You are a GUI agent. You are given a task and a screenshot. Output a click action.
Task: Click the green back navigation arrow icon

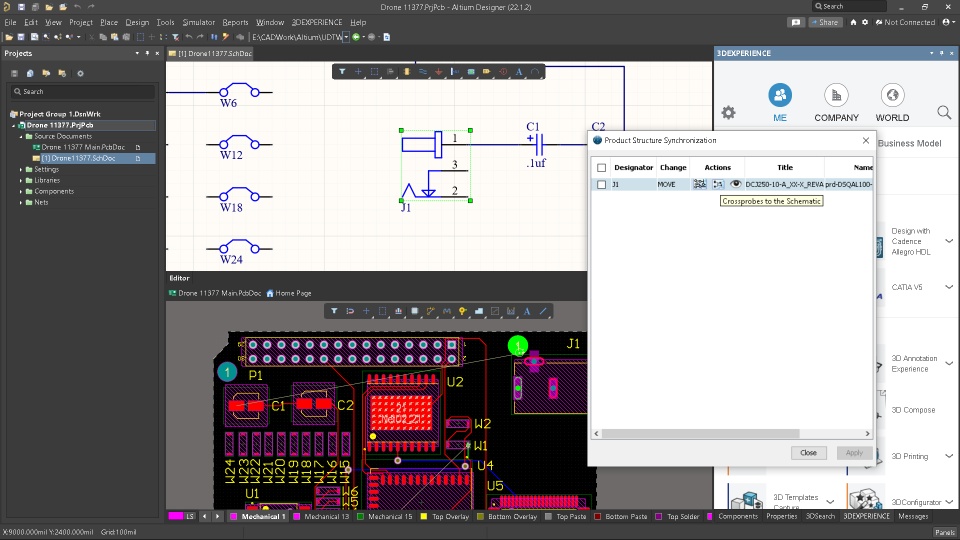(x=356, y=37)
